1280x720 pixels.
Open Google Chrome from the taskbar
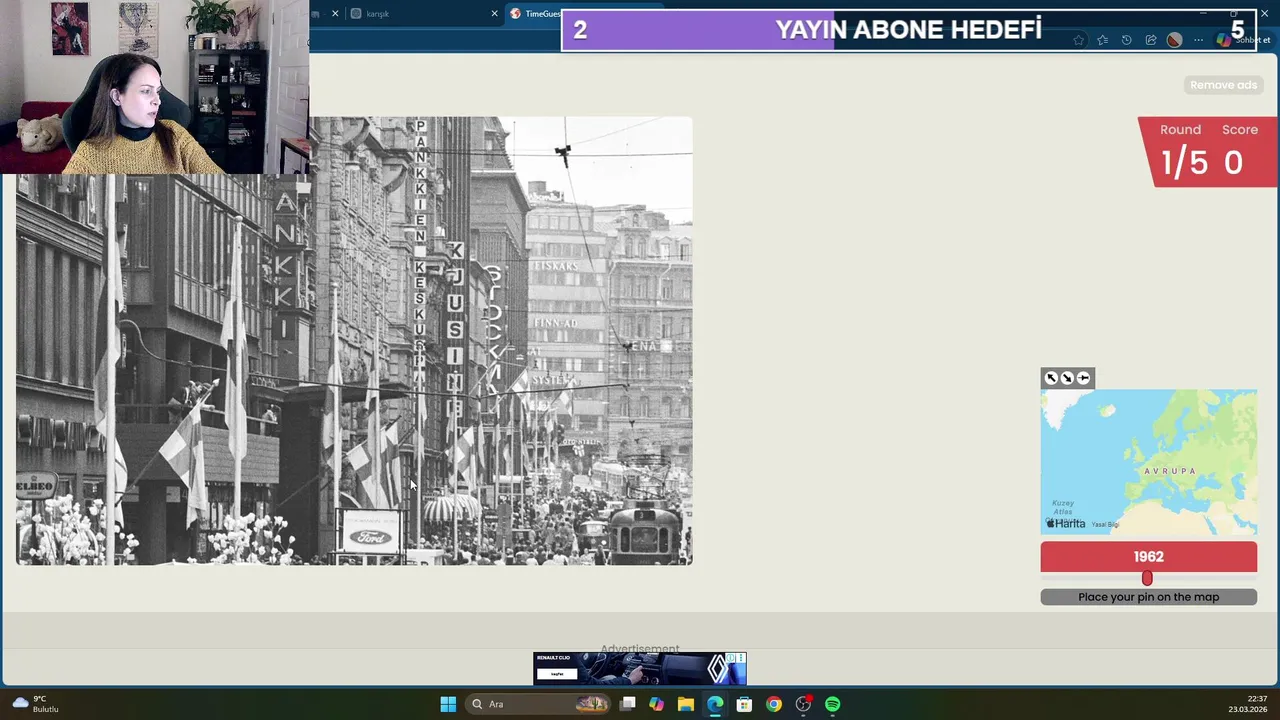click(774, 704)
